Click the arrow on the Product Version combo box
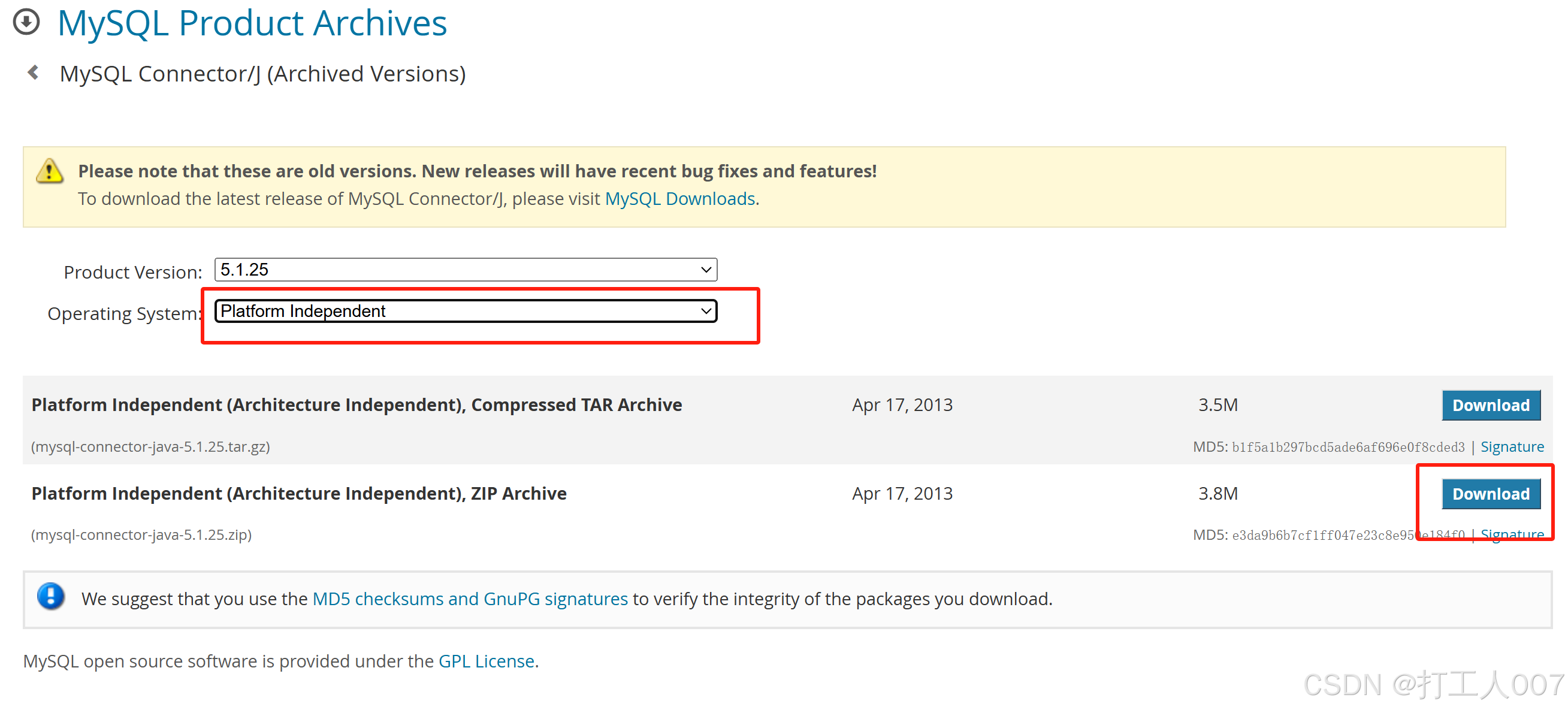This screenshot has width=1568, height=710. coord(705,270)
